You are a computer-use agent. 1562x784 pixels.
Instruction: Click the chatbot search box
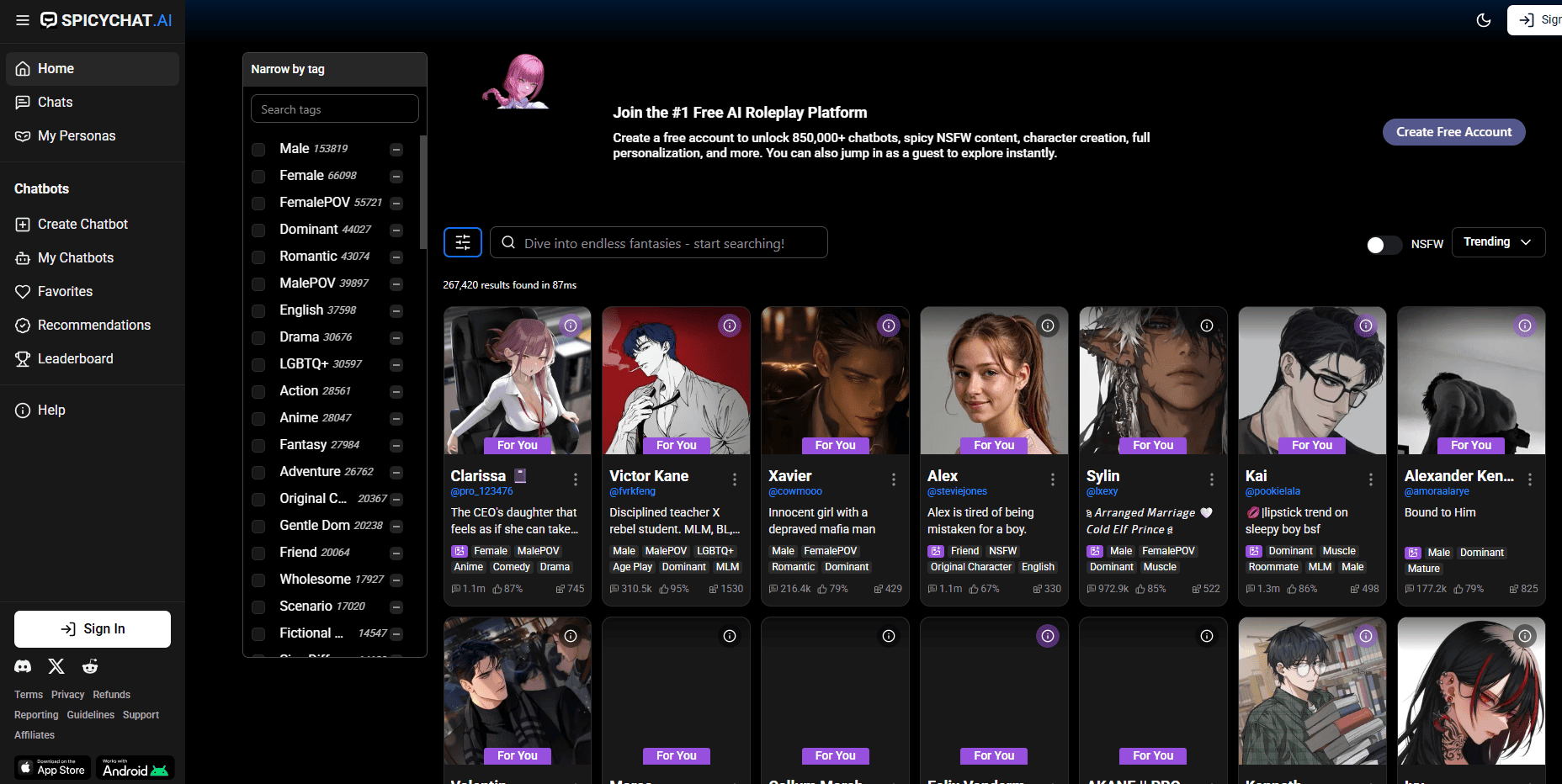[659, 242]
